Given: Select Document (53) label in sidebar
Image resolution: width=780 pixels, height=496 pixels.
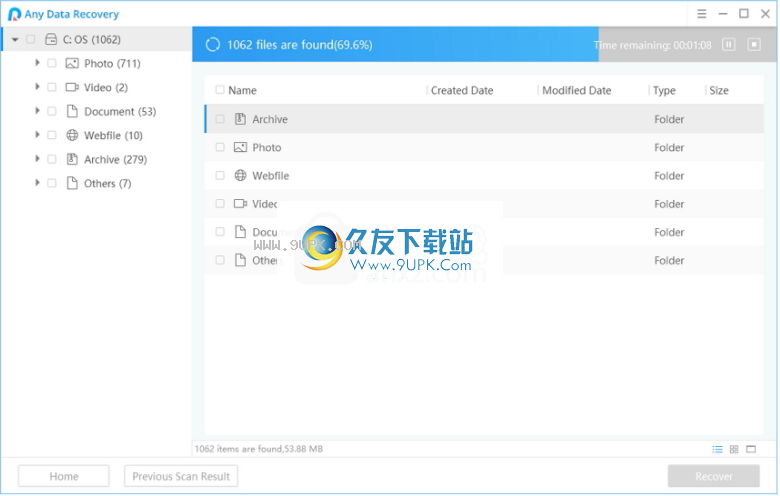Looking at the screenshot, I should click(x=120, y=111).
